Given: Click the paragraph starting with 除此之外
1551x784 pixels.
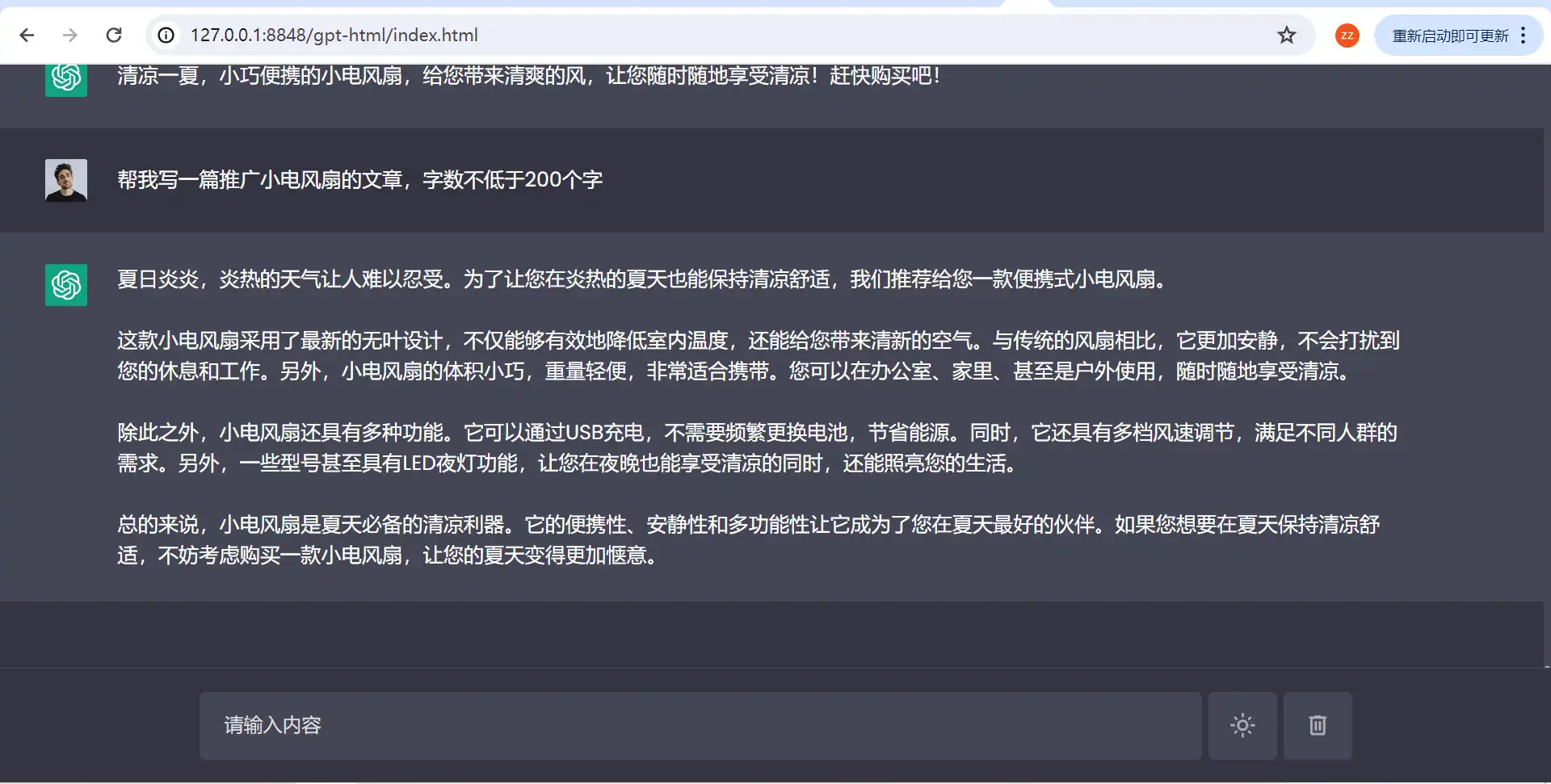Looking at the screenshot, I should 756,447.
